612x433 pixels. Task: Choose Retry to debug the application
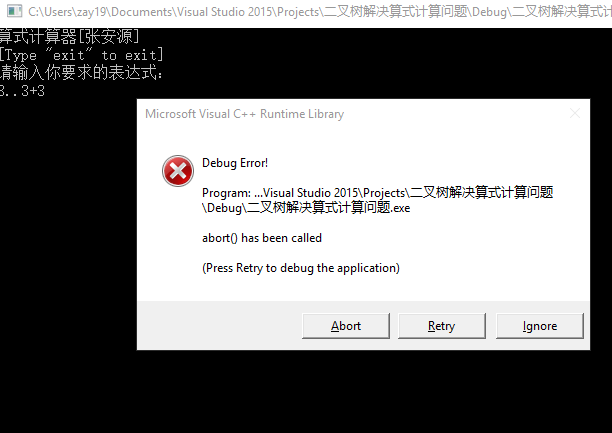pyautogui.click(x=442, y=326)
